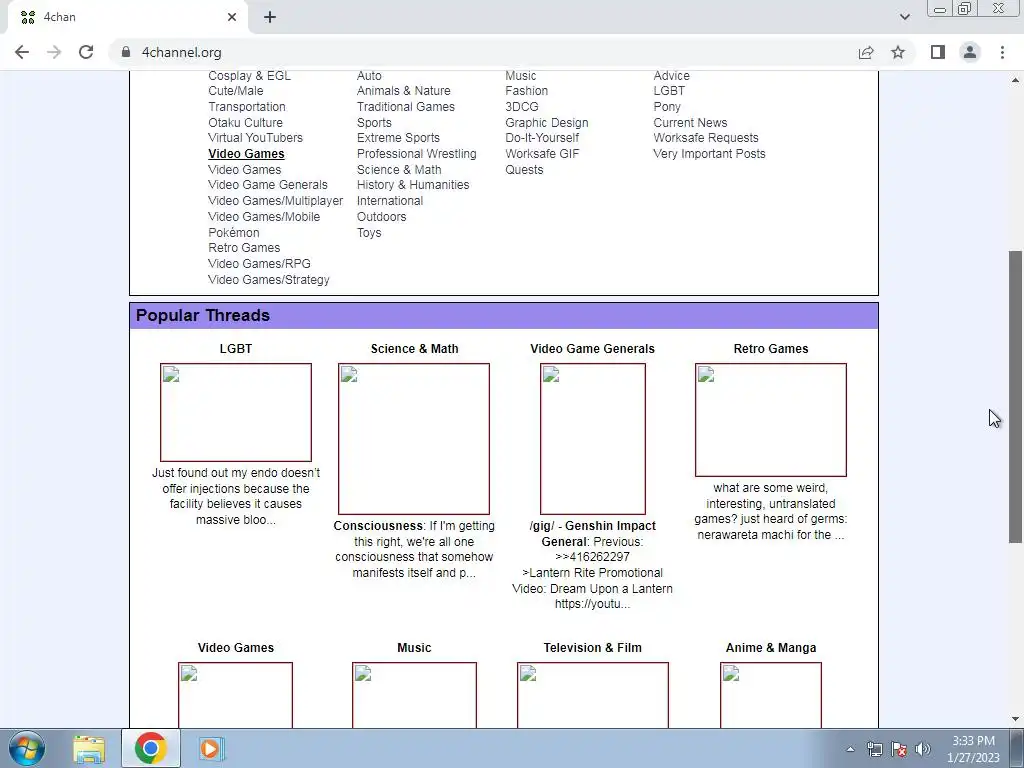Open the Video Games/Strategy board
This screenshot has width=1024, height=768.
coord(268,280)
